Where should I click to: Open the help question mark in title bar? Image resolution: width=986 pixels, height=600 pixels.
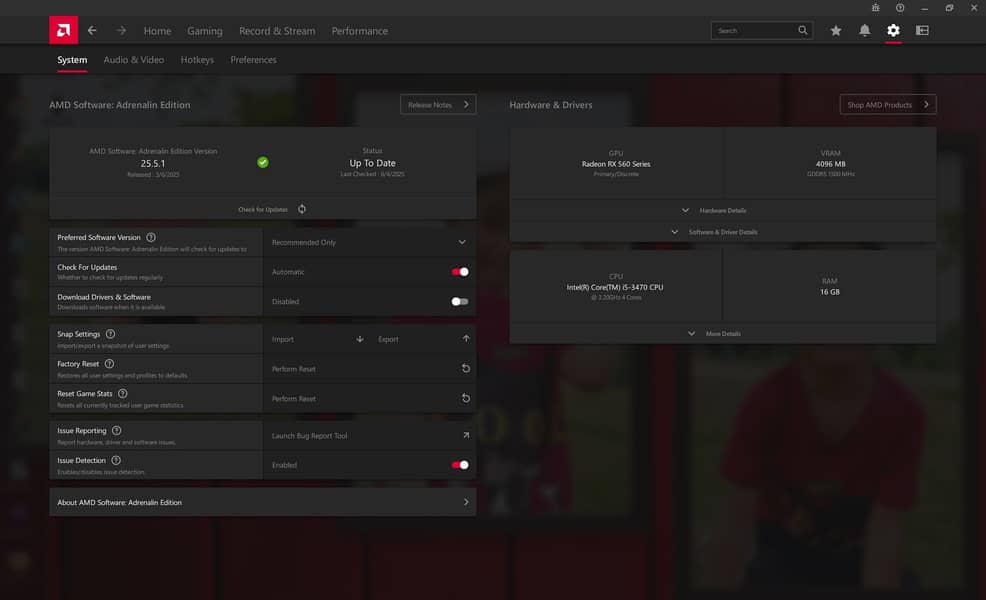pyautogui.click(x=900, y=8)
